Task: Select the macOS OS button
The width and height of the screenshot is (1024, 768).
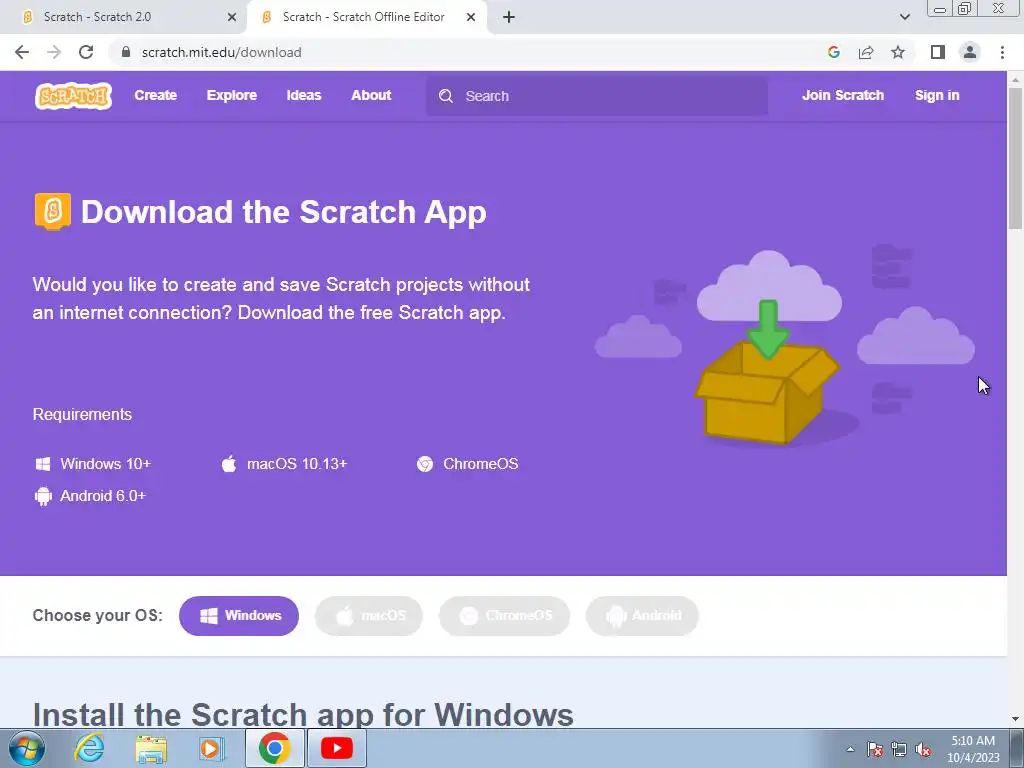Action: tap(369, 616)
